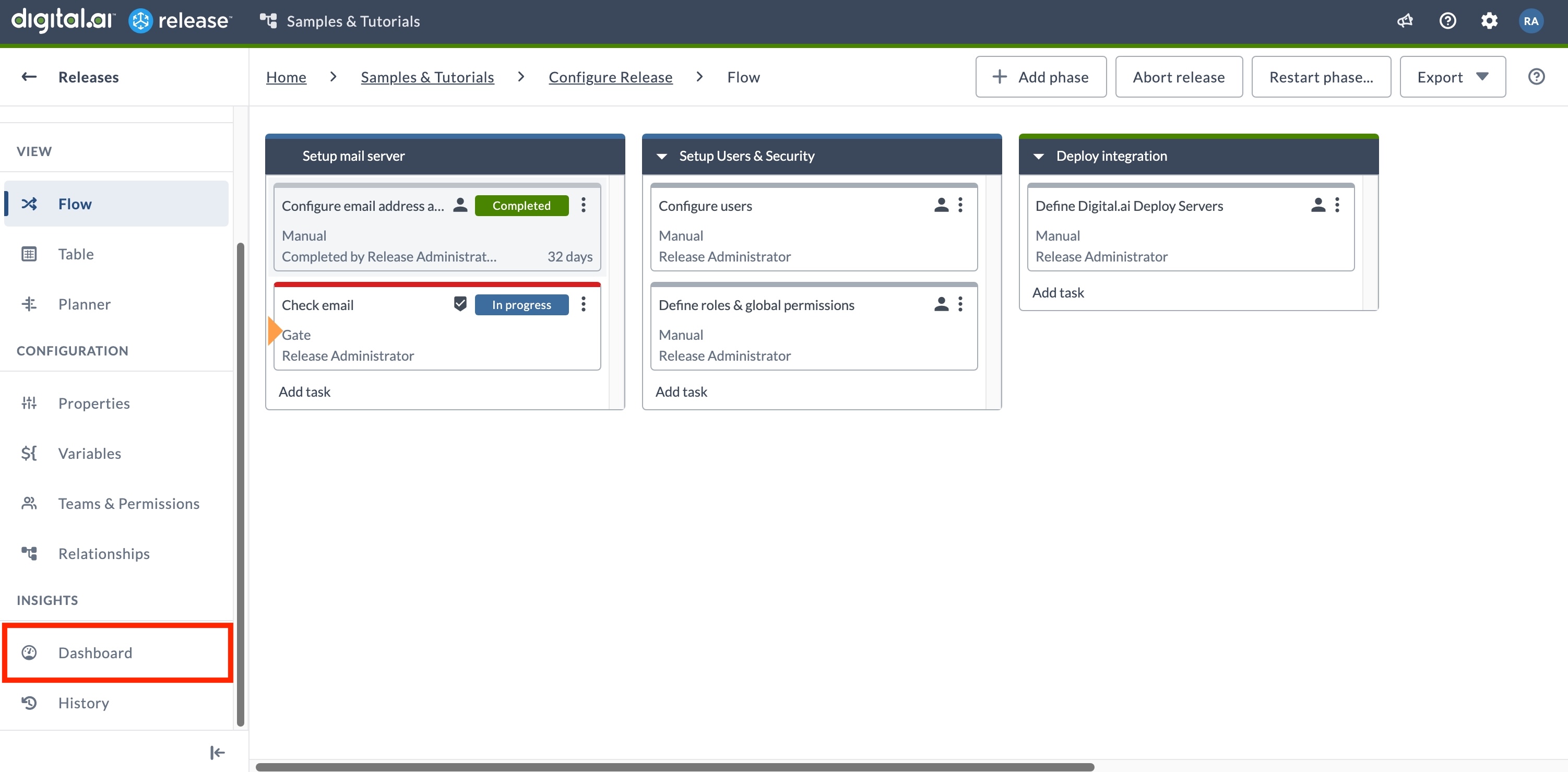The image size is (1568, 772).
Task: Switch to Planner view
Action: pos(116,304)
